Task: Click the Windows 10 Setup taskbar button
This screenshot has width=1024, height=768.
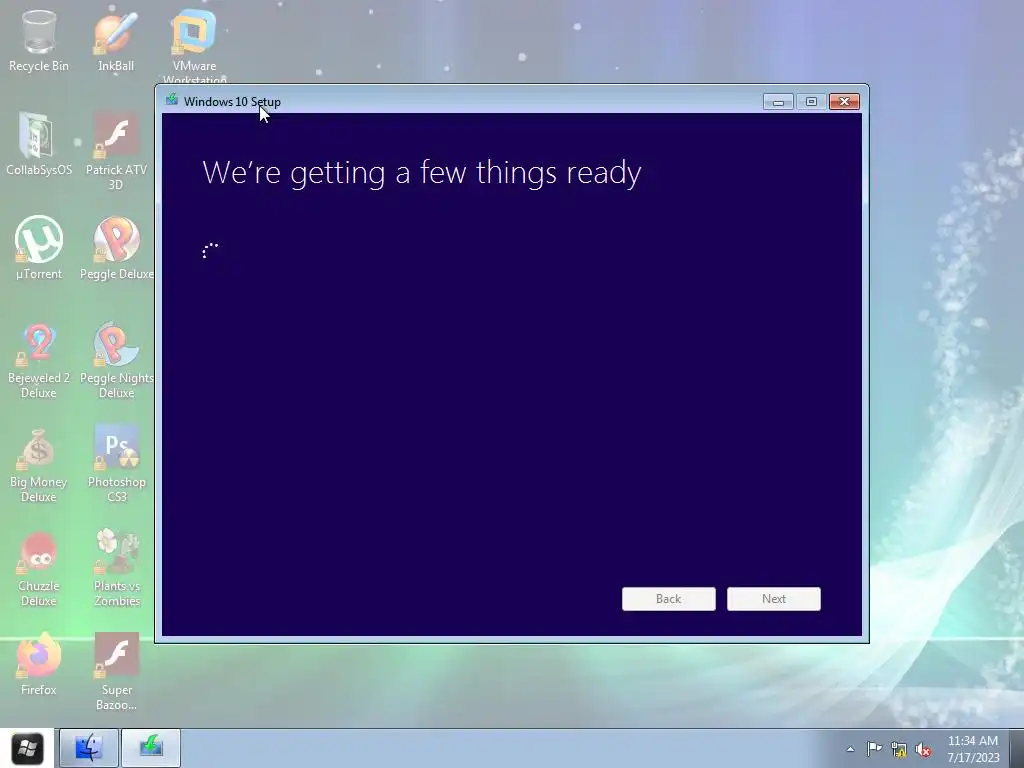Action: [151, 748]
